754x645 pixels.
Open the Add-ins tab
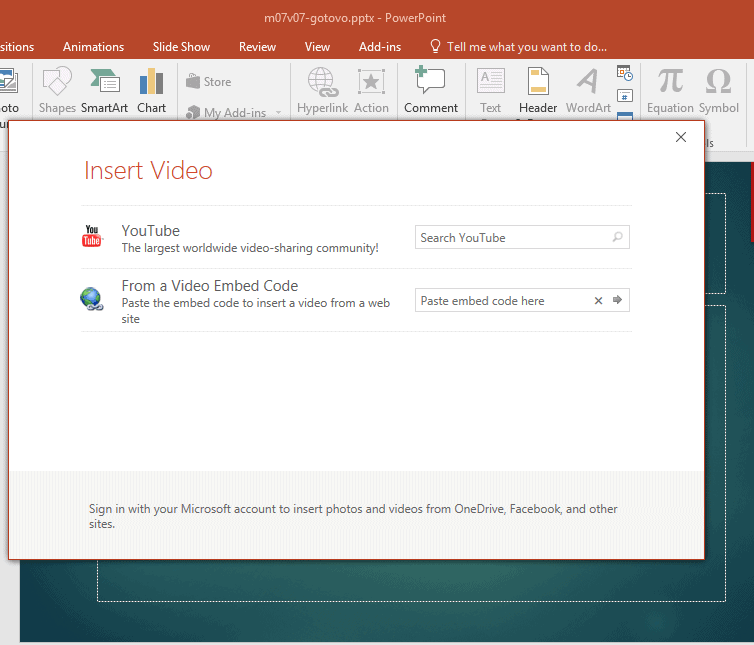tap(380, 47)
